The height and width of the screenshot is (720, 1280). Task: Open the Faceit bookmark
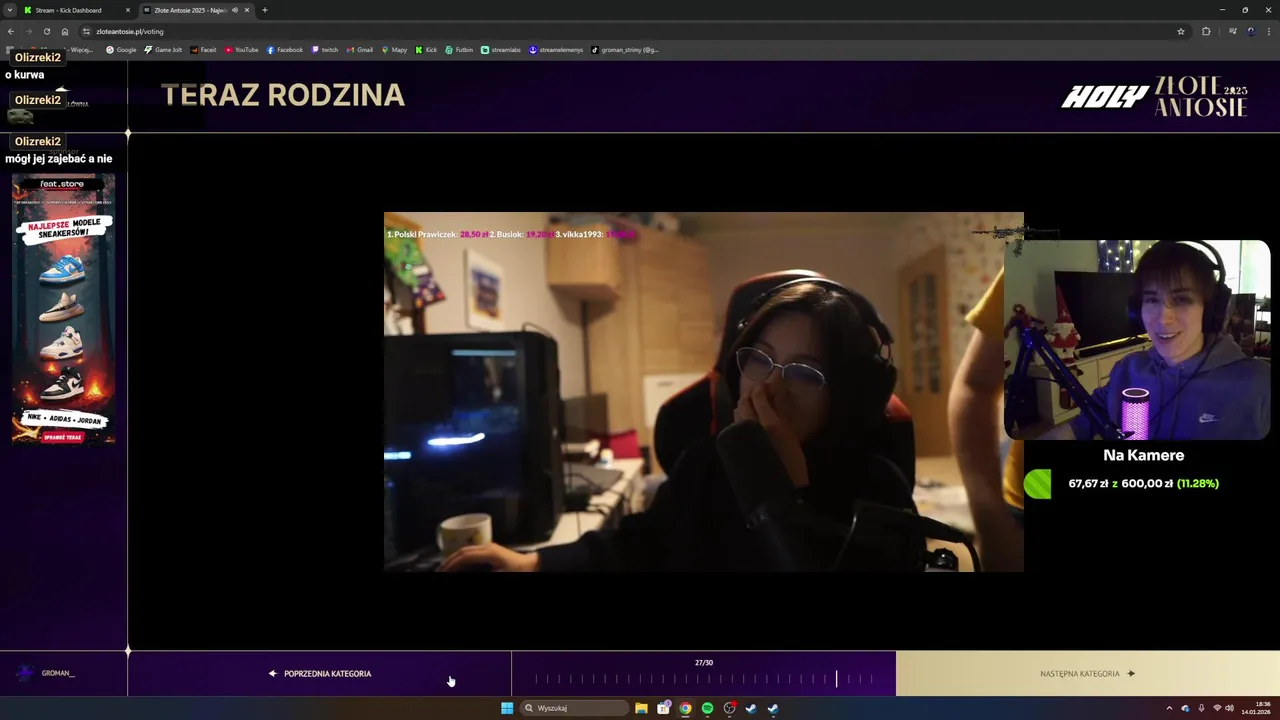(x=204, y=49)
